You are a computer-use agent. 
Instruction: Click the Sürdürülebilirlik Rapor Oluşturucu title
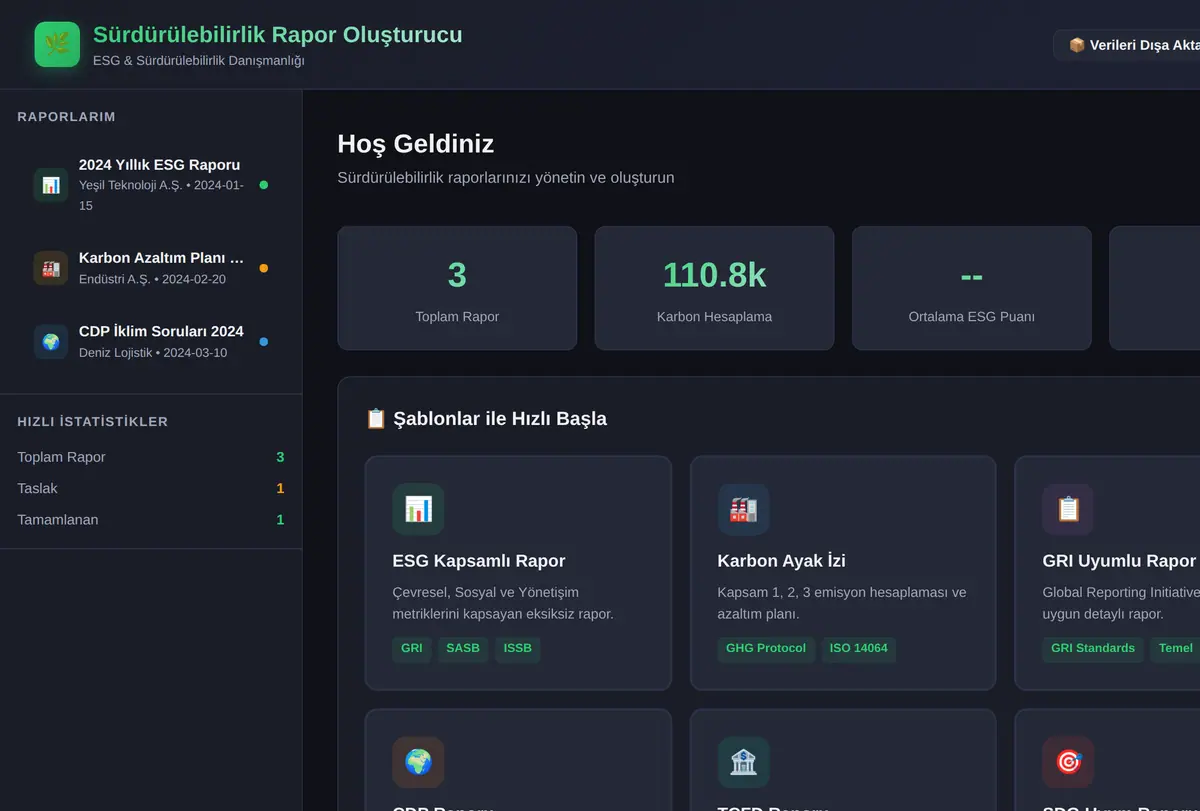tap(278, 35)
